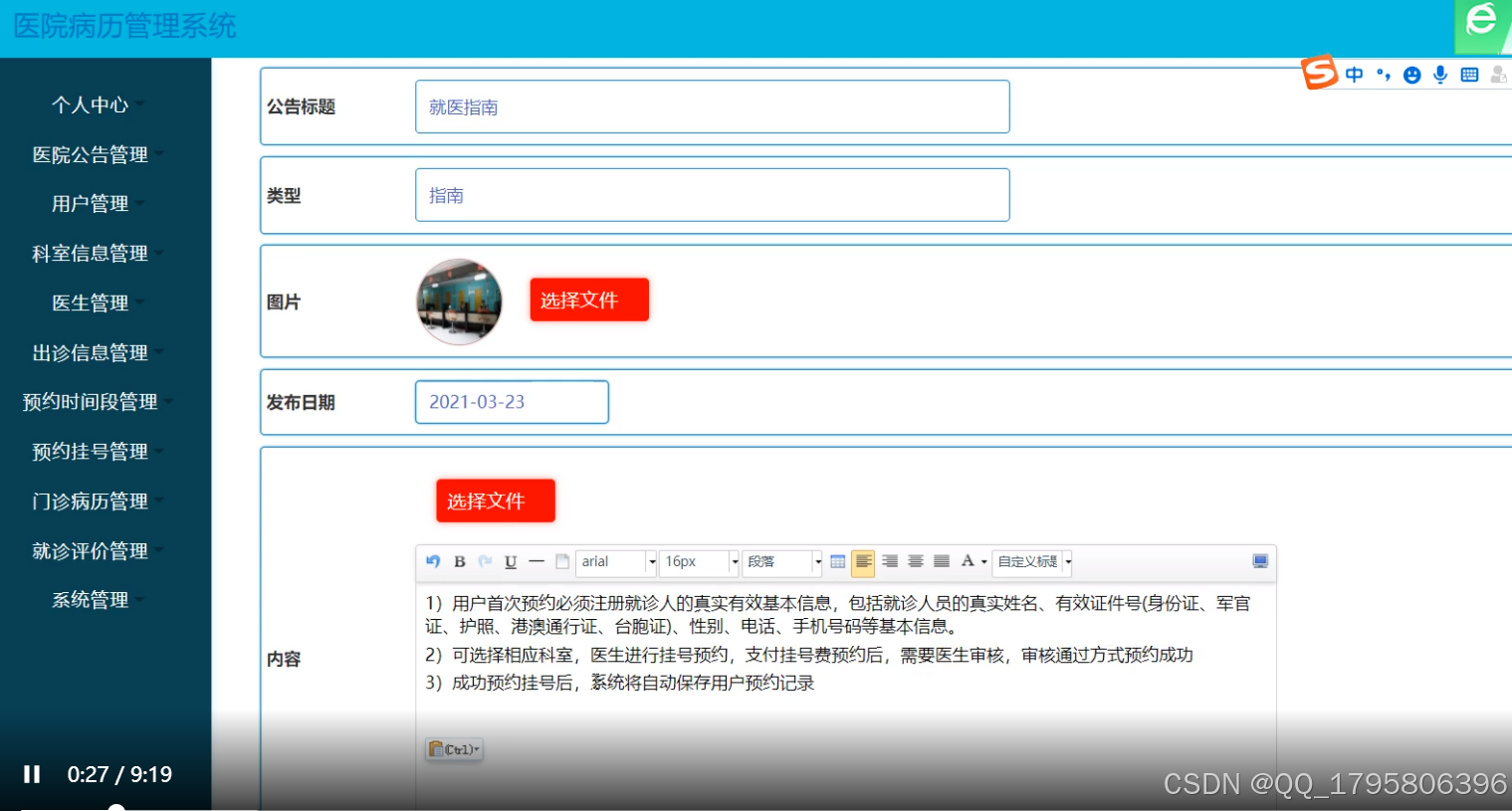
Task: Click the 公告标题 input field
Action: [x=713, y=106]
